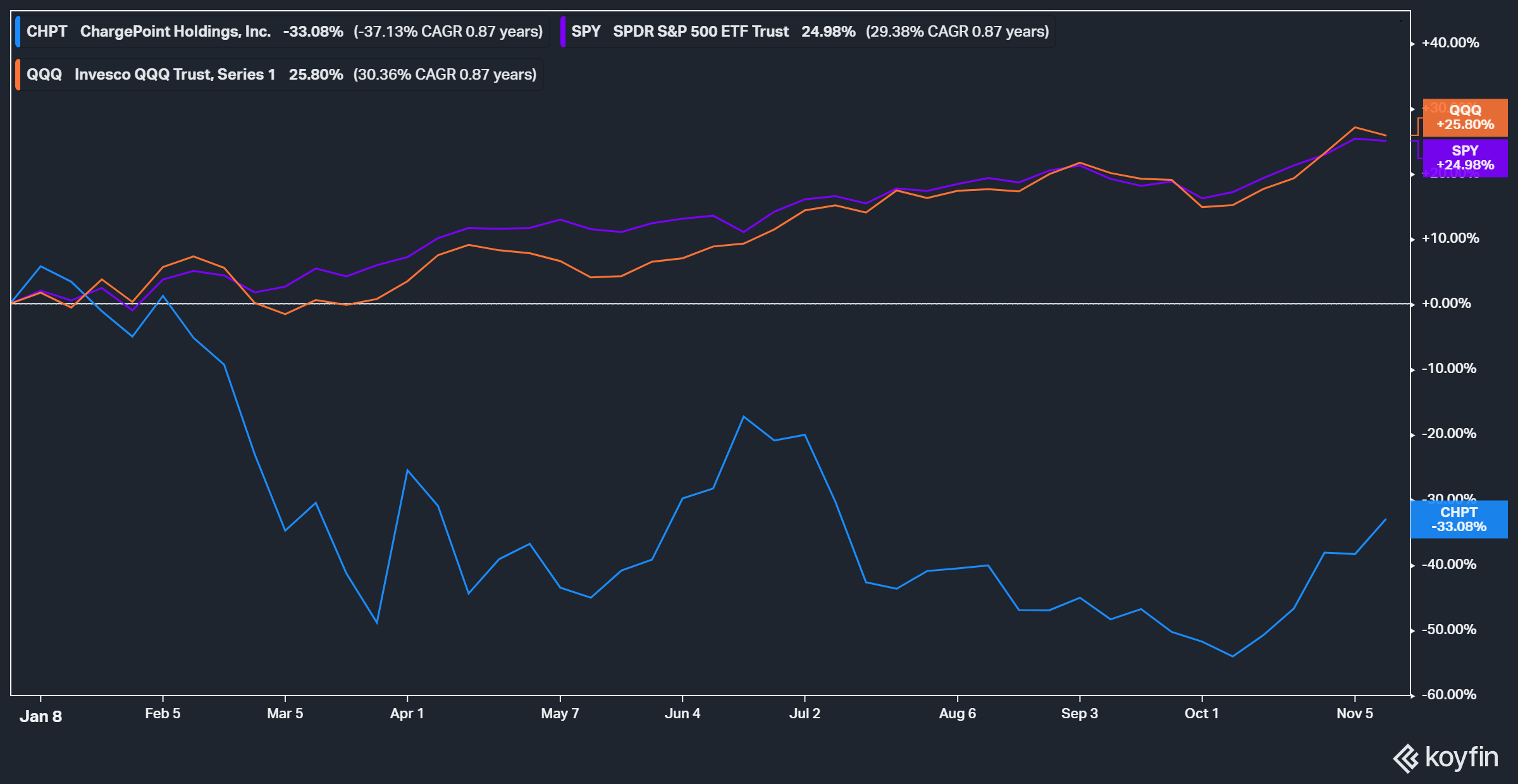Click the Jun 4 date axis label
The image size is (1518, 784).
pos(682,714)
